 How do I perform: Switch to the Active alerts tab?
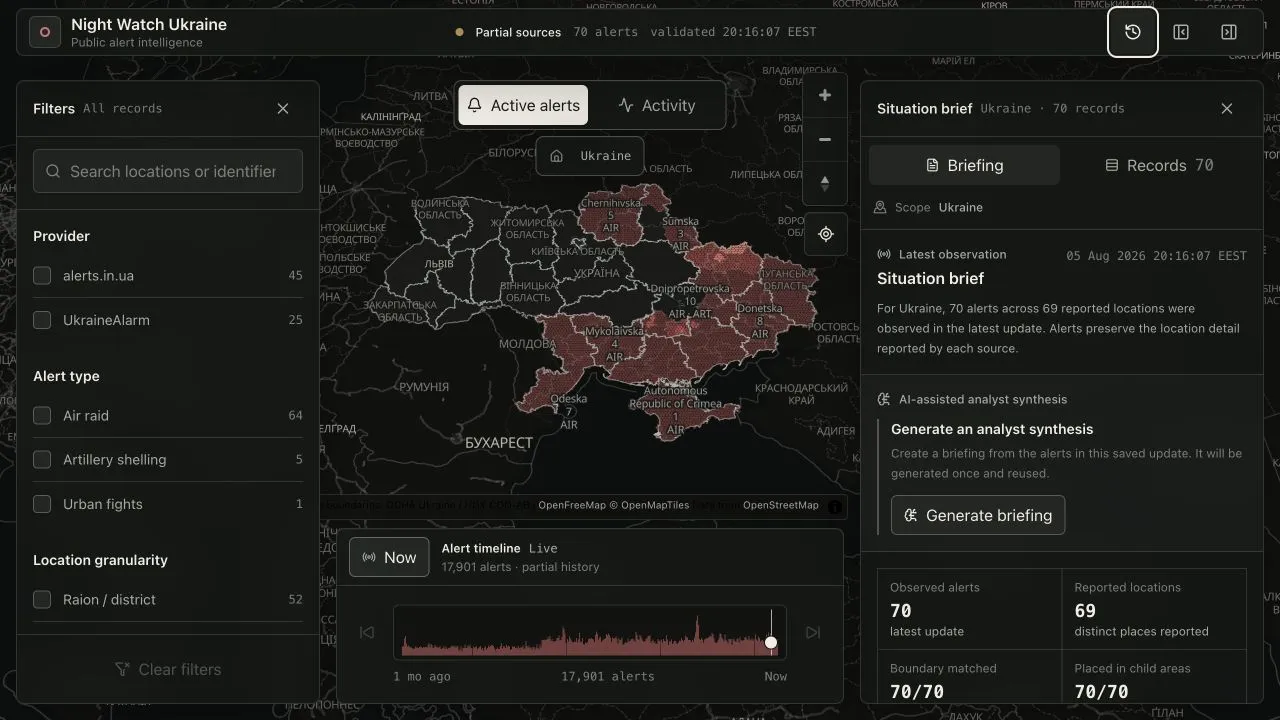pos(523,105)
